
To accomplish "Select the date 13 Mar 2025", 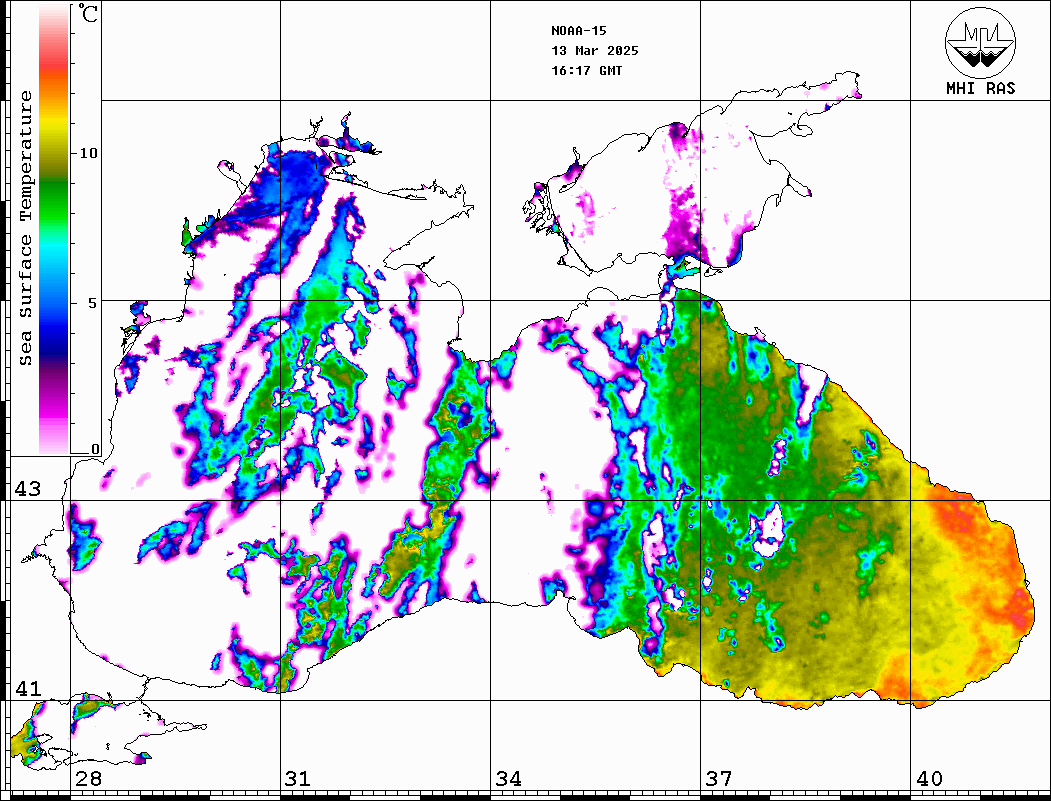I will click(x=595, y=51).
